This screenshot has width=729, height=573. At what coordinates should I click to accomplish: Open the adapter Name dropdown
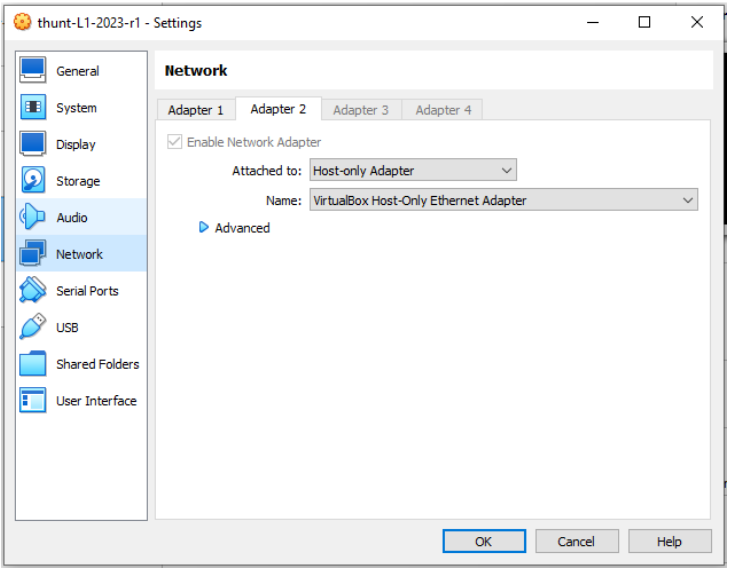pos(504,200)
